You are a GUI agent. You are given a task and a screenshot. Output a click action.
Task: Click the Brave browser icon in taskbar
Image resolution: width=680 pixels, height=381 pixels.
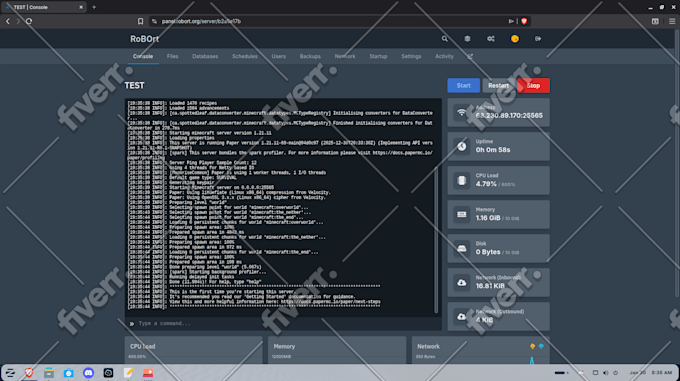pos(29,373)
